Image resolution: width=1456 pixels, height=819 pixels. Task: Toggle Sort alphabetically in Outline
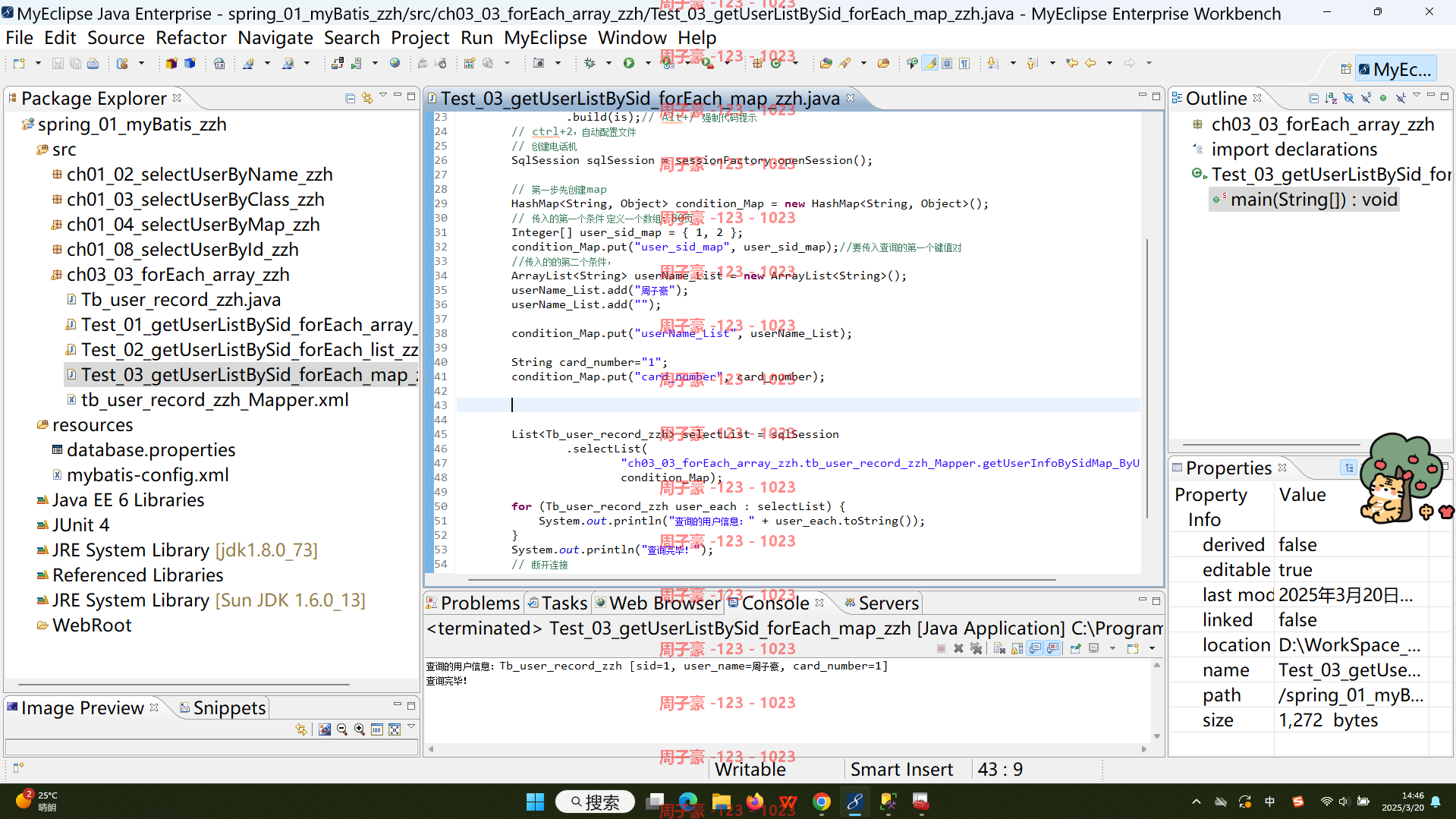click(1331, 98)
